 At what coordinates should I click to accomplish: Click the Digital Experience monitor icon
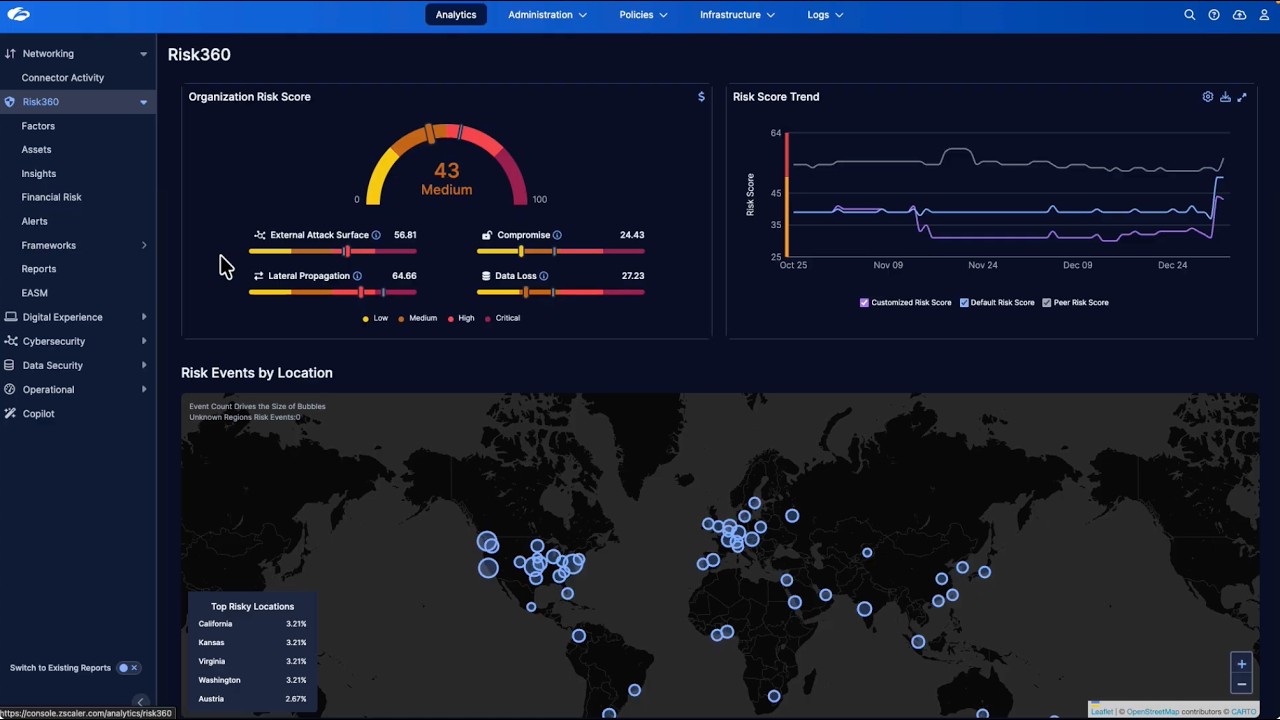point(10,317)
